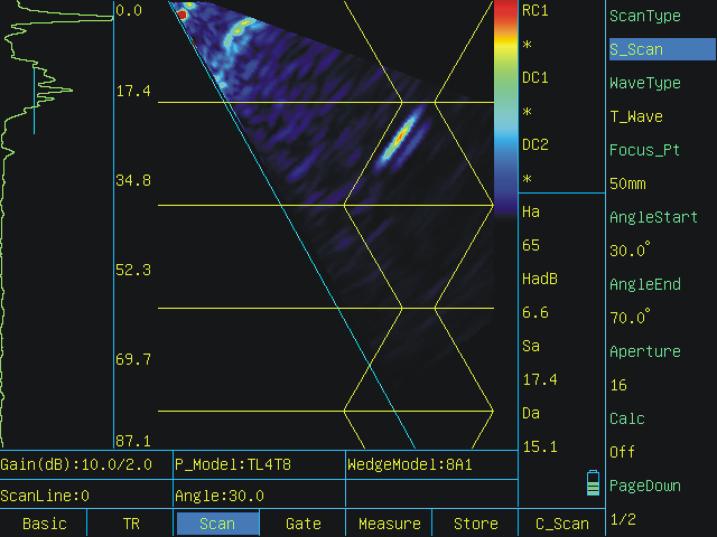Select the S_Scan scan type value
This screenshot has height=537, width=717.
pos(661,49)
